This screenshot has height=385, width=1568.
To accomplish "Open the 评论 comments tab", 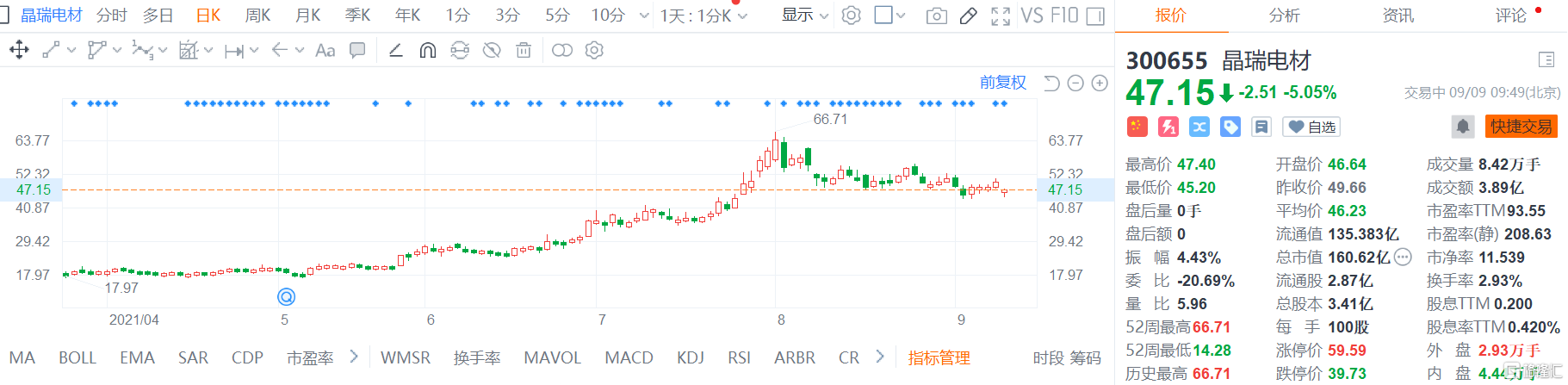I will pyautogui.click(x=1510, y=16).
